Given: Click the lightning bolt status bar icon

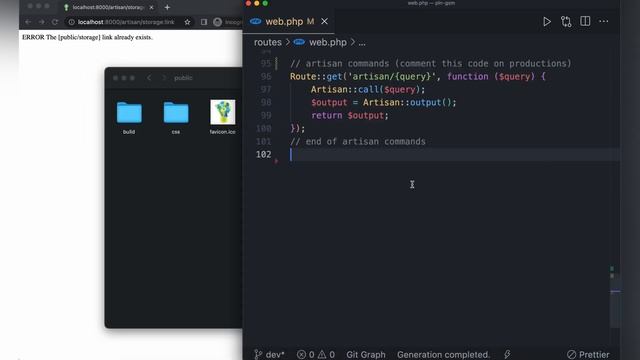Looking at the screenshot, I should pyautogui.click(x=507, y=354).
